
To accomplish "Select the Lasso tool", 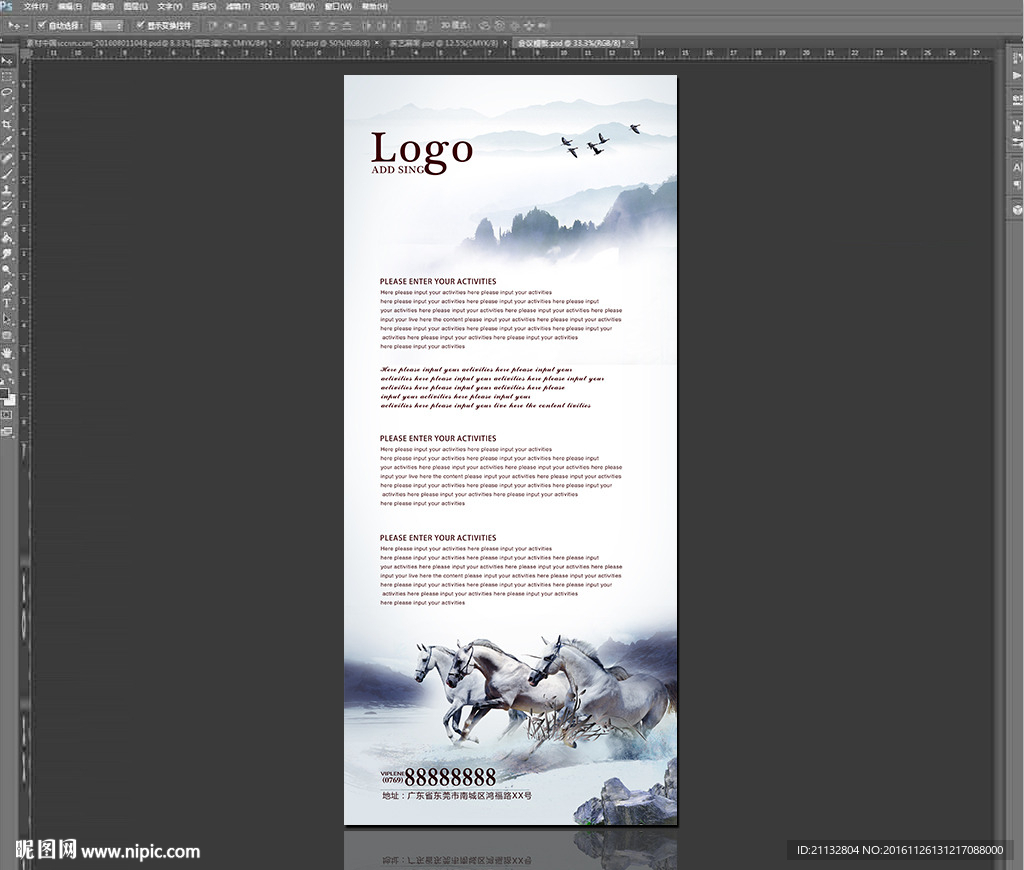I will point(7,92).
